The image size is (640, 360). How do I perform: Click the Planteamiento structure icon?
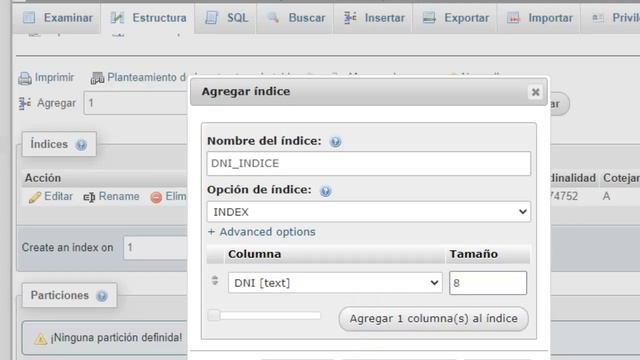(x=97, y=78)
